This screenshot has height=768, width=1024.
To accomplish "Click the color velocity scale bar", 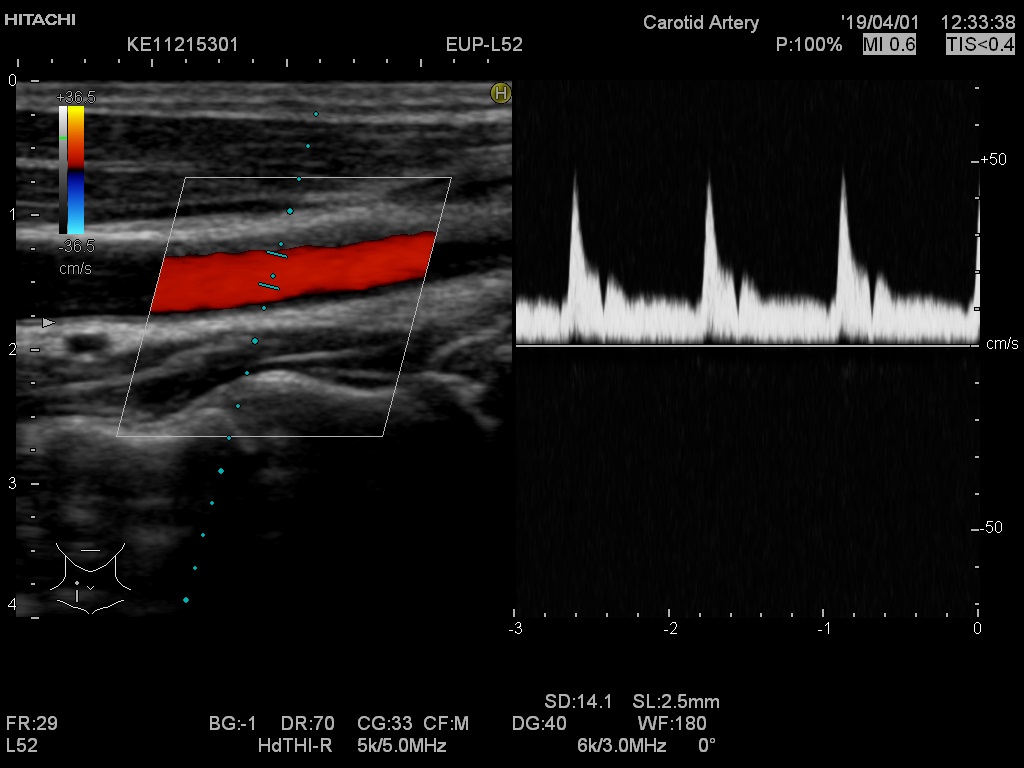I will (71, 170).
